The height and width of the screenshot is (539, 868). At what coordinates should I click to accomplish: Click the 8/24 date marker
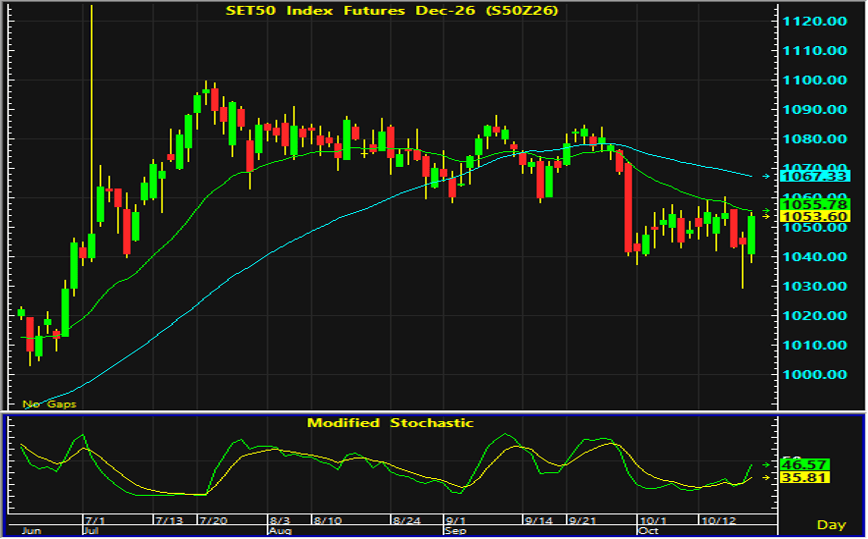tap(406, 521)
